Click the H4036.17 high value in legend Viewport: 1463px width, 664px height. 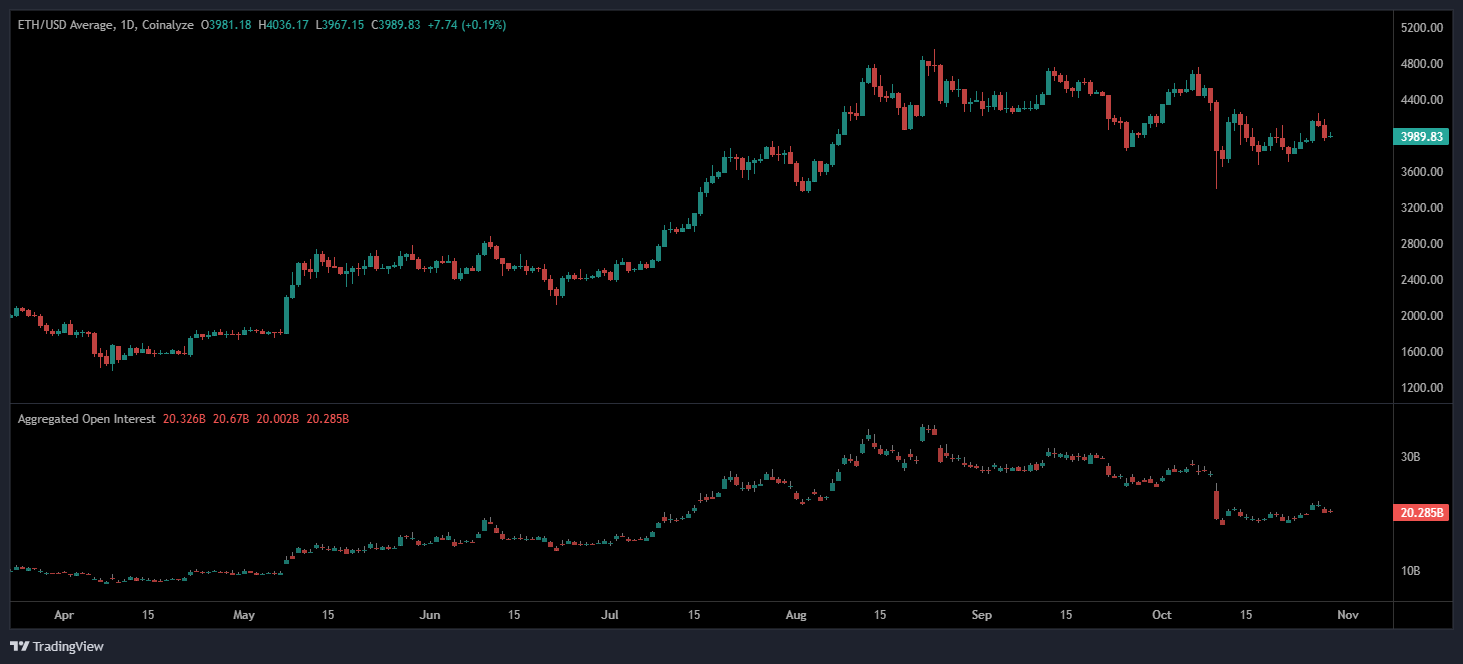point(284,24)
